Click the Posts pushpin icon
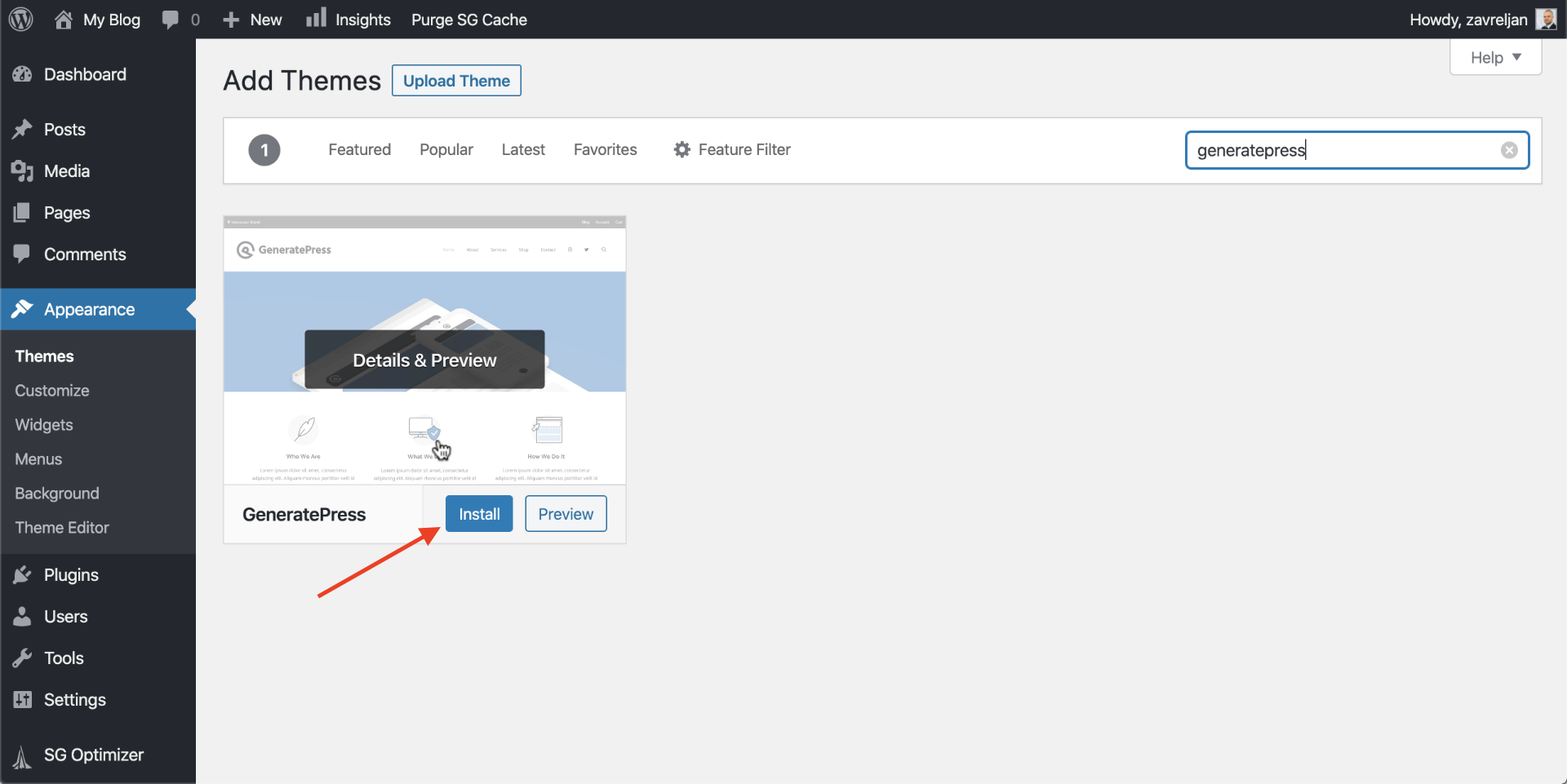This screenshot has width=1567, height=784. 22,129
